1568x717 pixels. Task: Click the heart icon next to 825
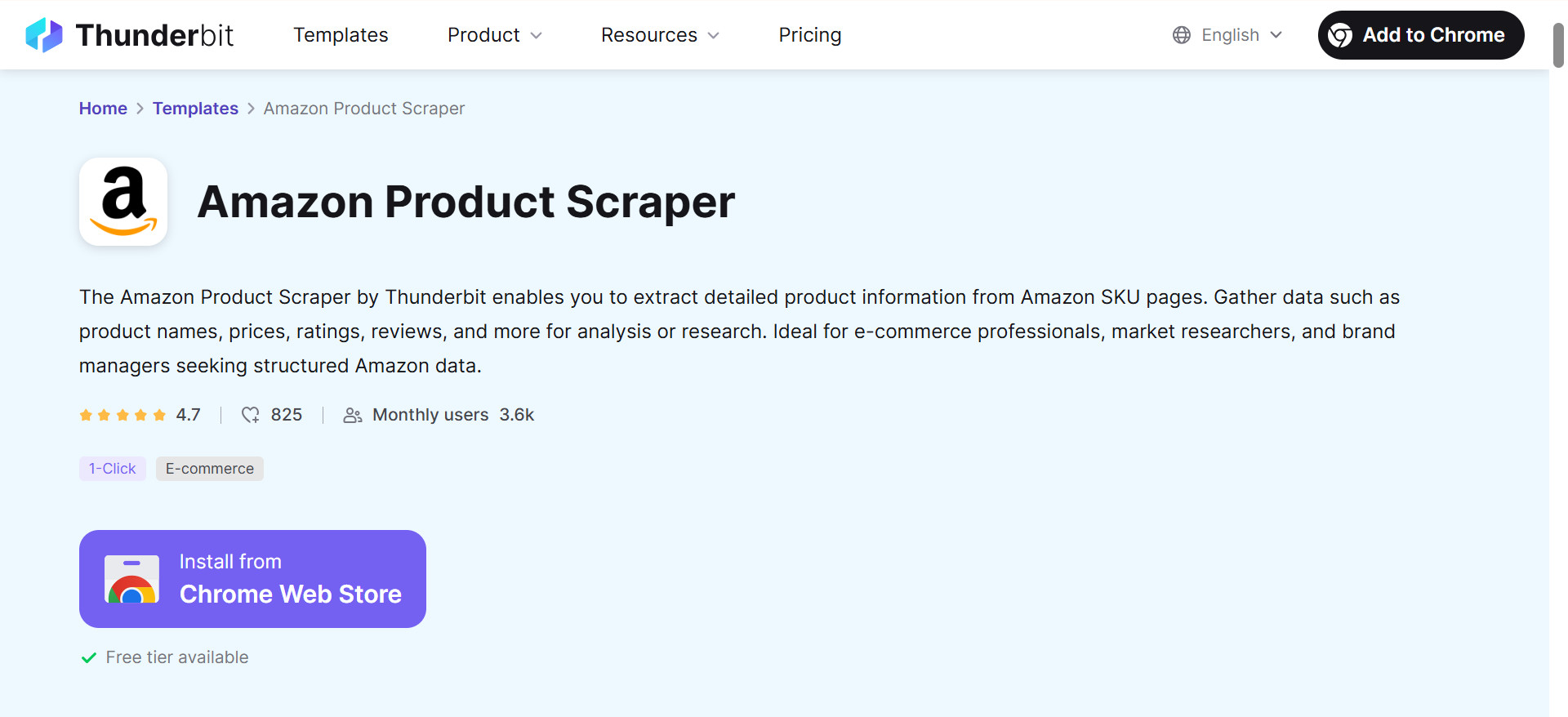[250, 415]
